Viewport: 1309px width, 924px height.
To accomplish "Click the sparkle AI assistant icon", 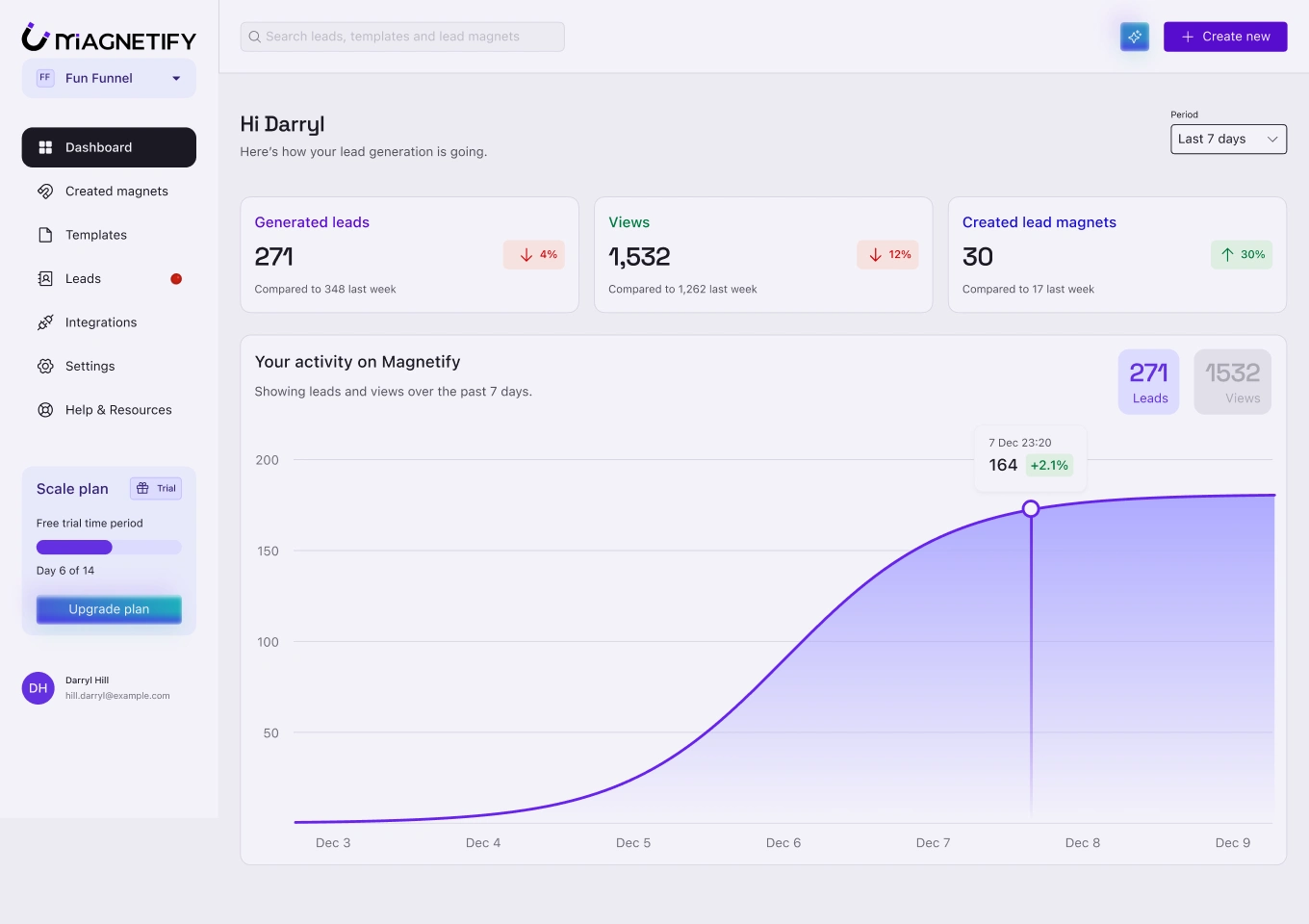I will [x=1135, y=37].
